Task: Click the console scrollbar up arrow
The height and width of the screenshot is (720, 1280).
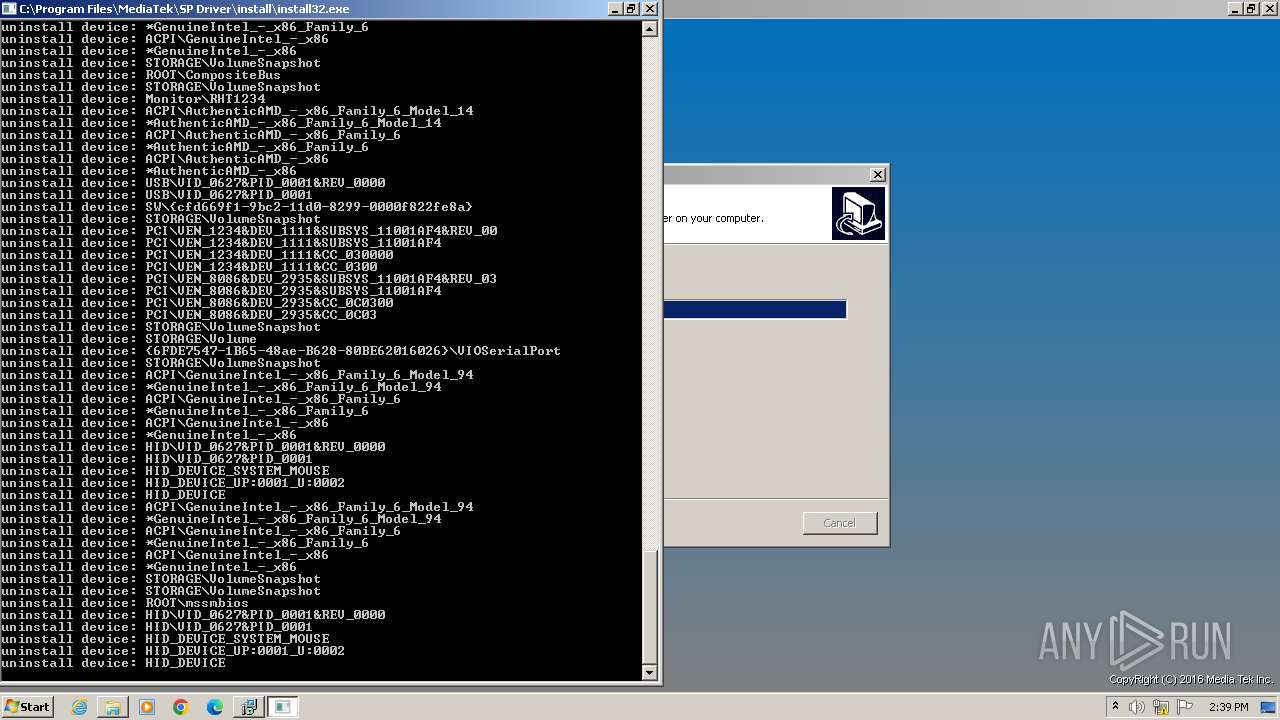Action: point(650,29)
